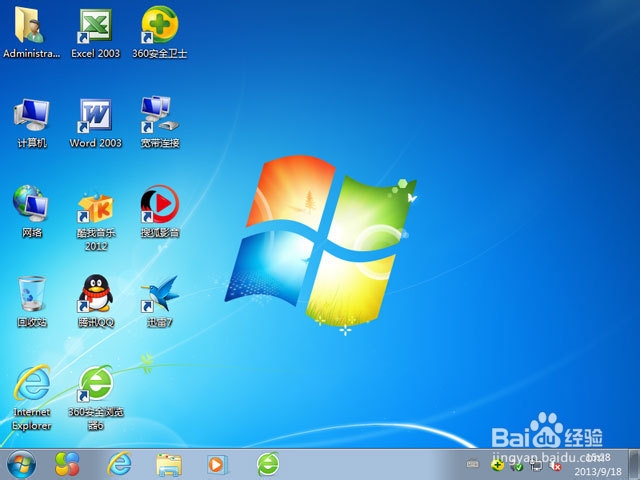The width and height of the screenshot is (640, 480).
Task: Open the clock showing 2013/9/18
Action: point(598,464)
